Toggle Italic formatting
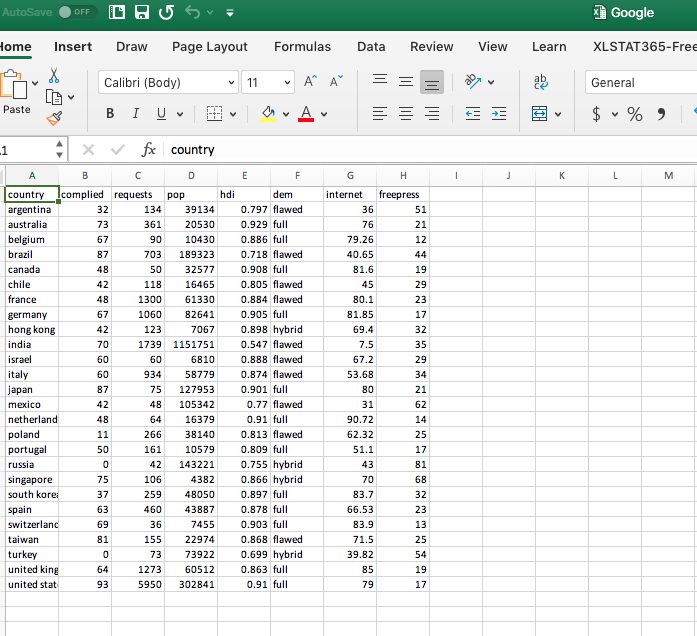 [136, 114]
